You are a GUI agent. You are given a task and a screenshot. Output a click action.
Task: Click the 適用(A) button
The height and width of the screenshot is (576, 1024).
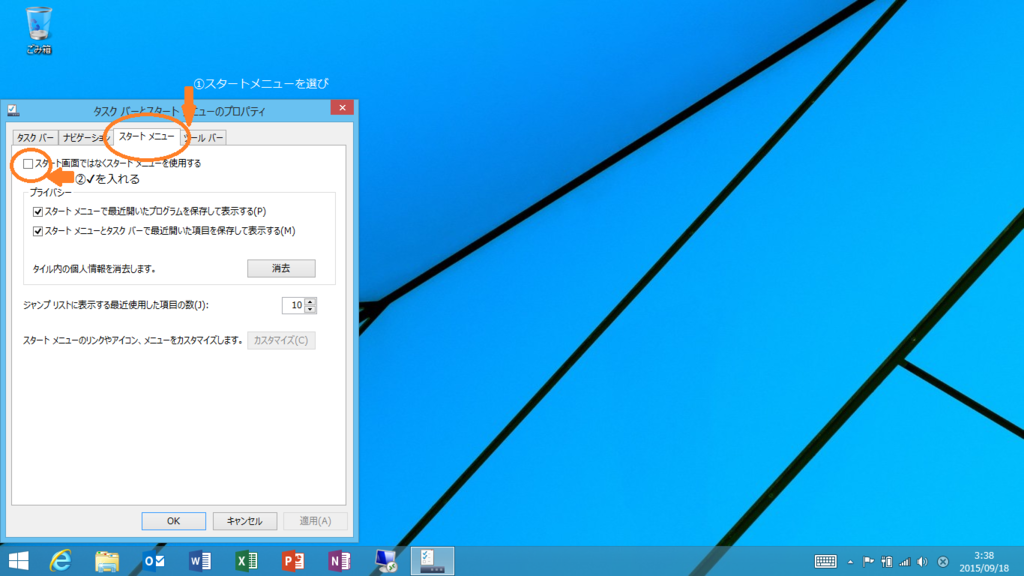(x=315, y=520)
